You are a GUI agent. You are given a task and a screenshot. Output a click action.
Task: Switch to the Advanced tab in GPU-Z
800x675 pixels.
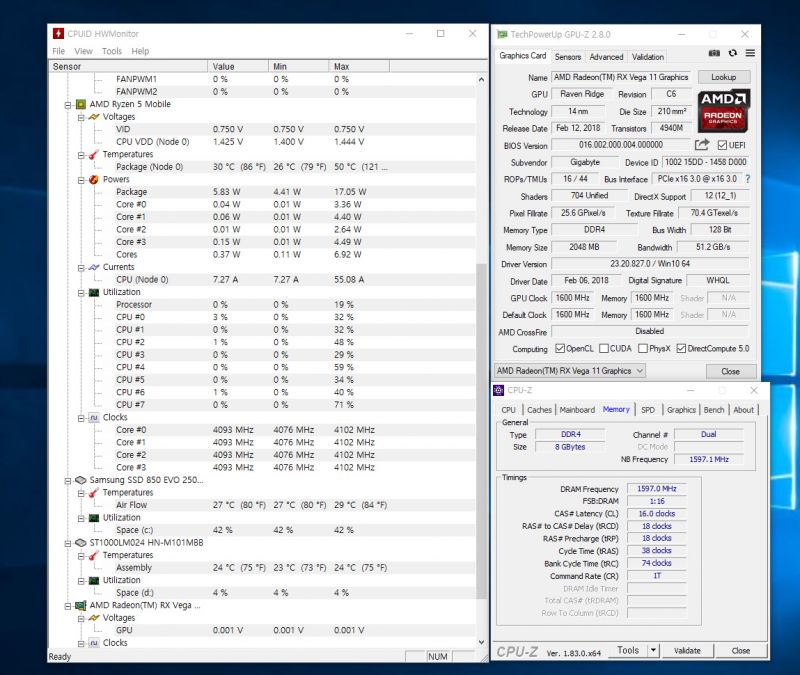pos(606,57)
